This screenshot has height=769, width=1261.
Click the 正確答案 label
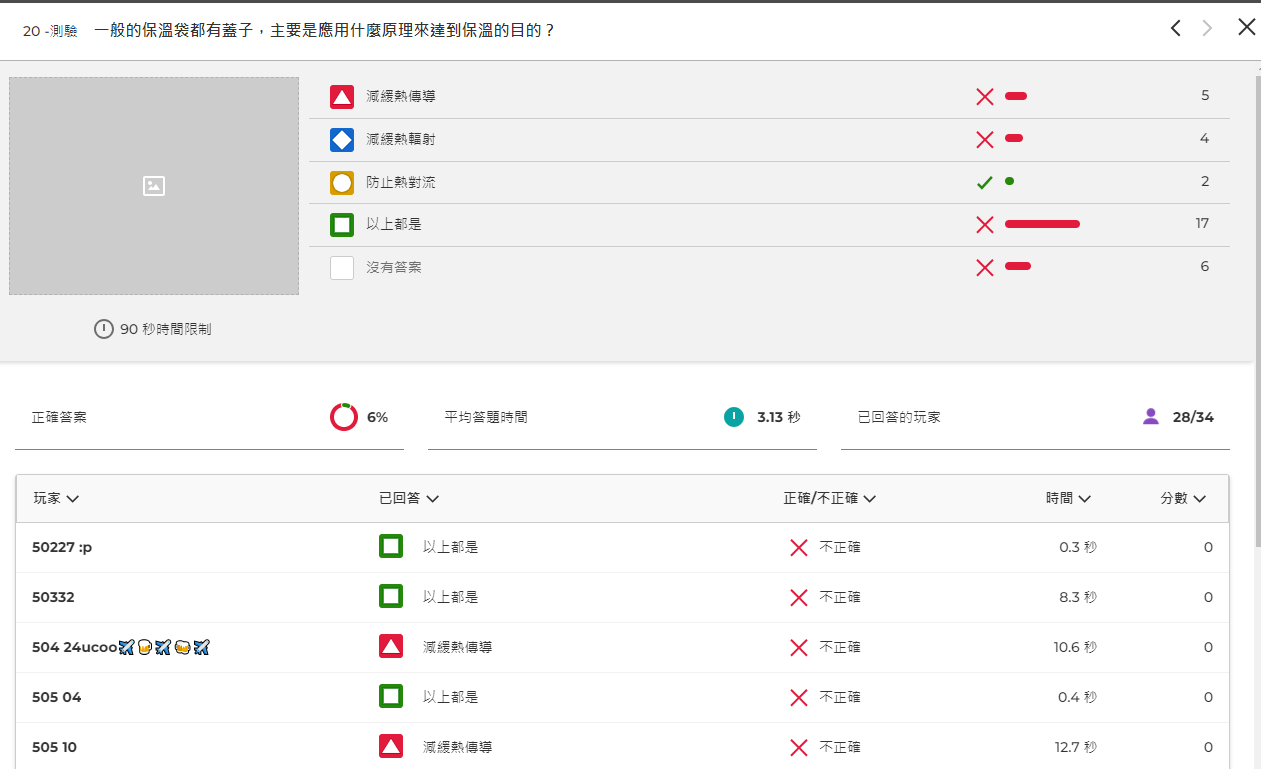coord(59,417)
